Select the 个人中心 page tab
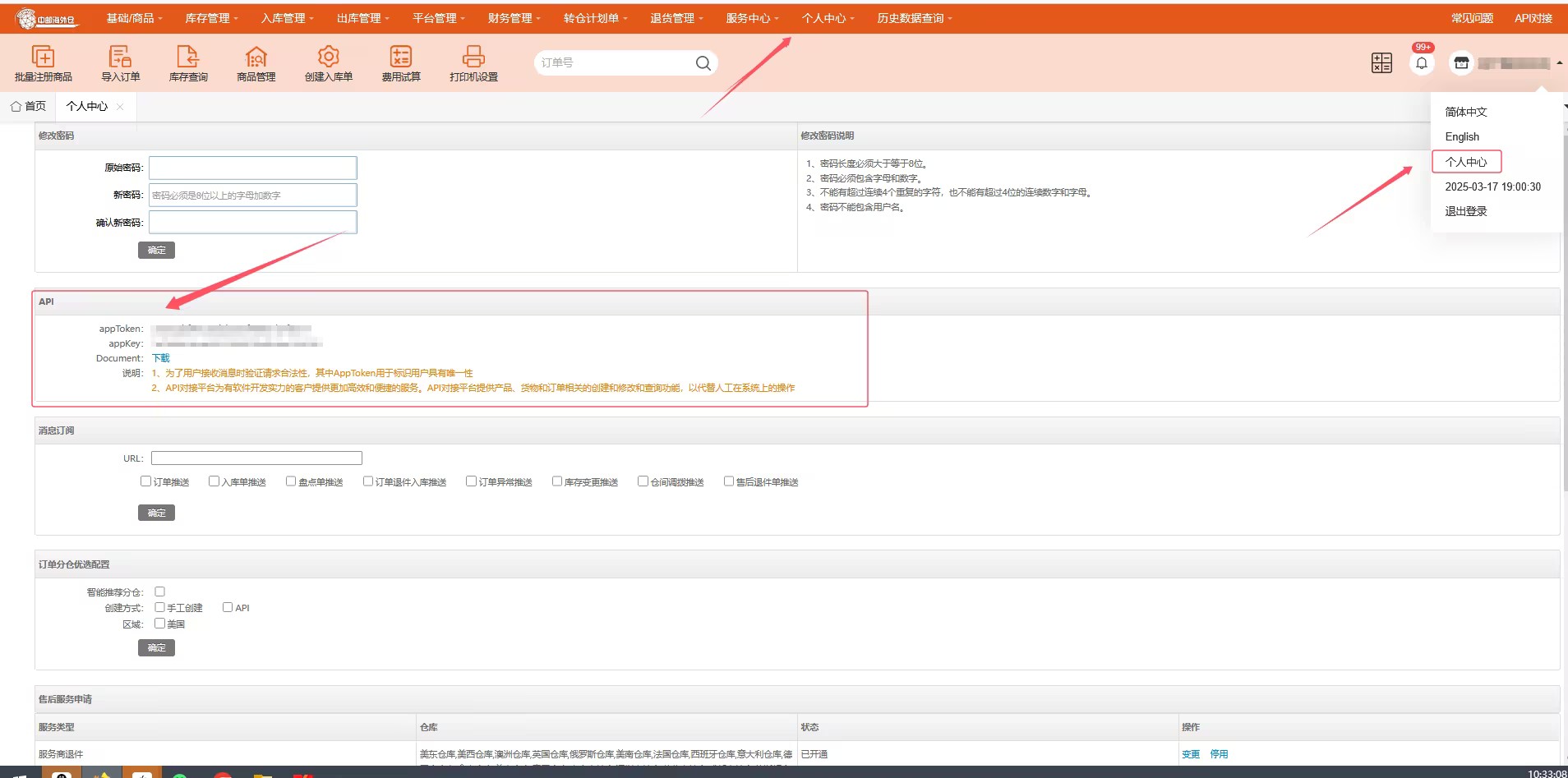 tap(87, 106)
